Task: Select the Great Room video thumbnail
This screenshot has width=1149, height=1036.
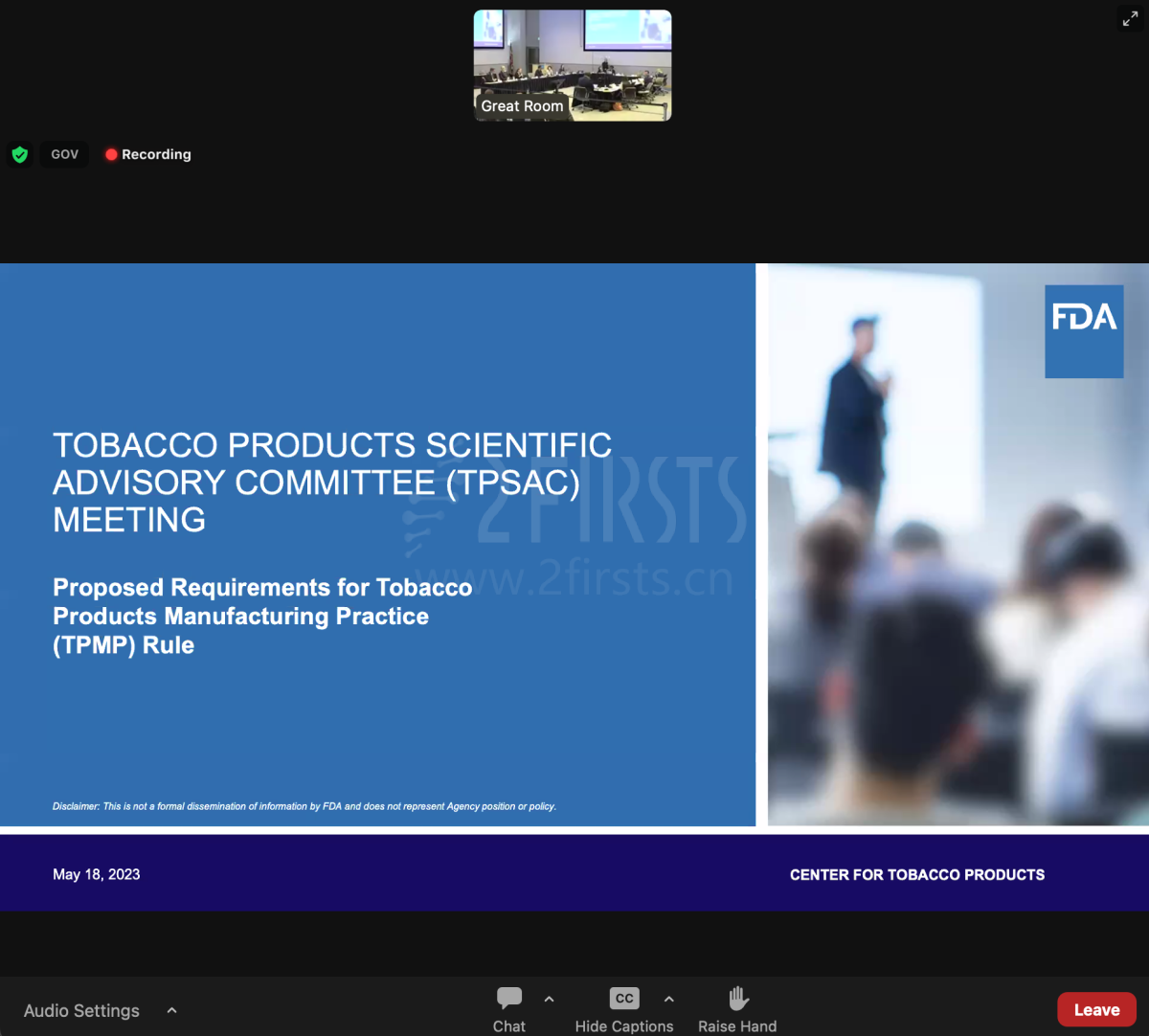Action: click(x=573, y=65)
